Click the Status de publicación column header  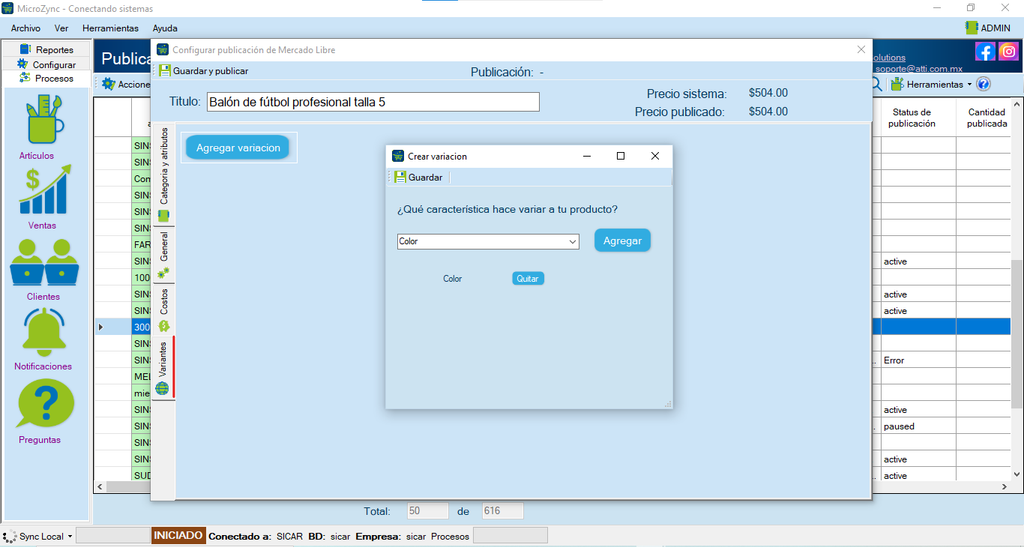(911, 118)
